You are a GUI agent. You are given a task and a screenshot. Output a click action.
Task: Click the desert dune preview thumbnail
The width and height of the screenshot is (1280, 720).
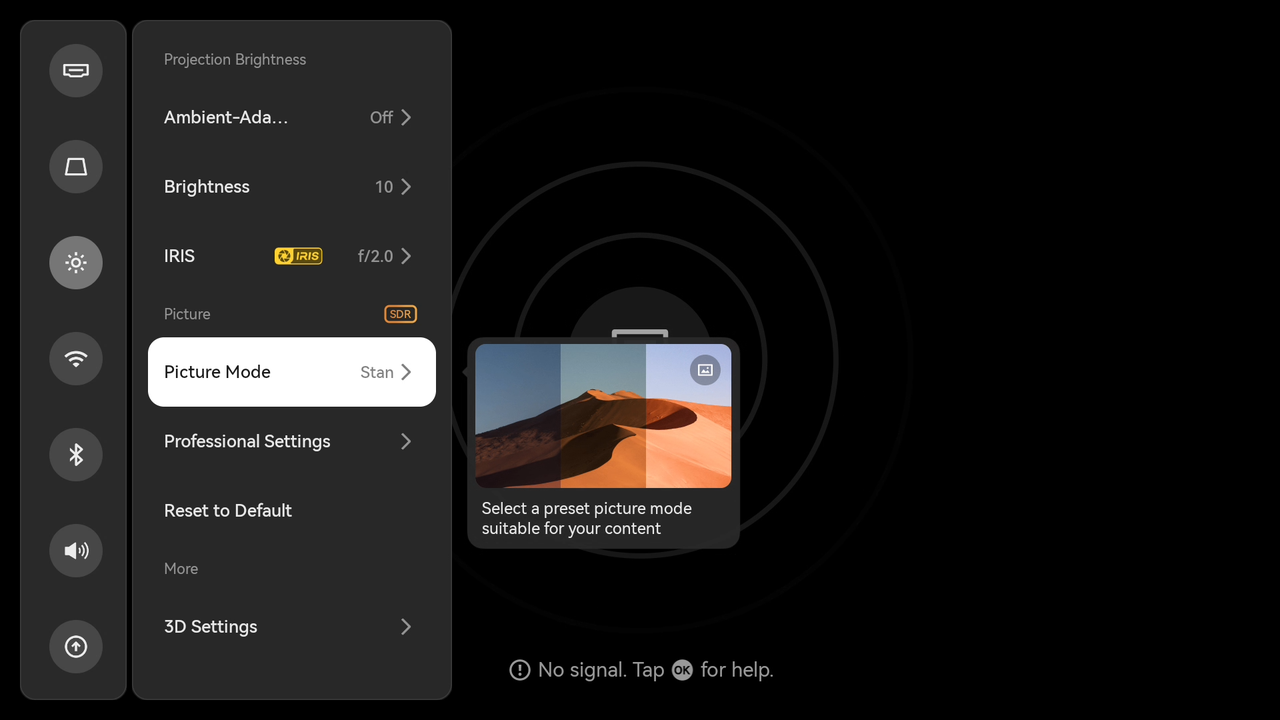pyautogui.click(x=603, y=416)
